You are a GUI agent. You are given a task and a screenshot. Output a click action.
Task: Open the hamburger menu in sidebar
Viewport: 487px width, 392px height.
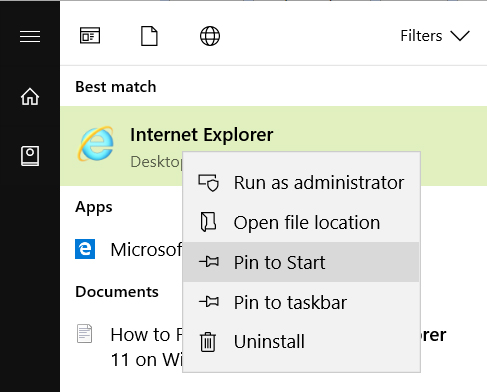(30, 36)
